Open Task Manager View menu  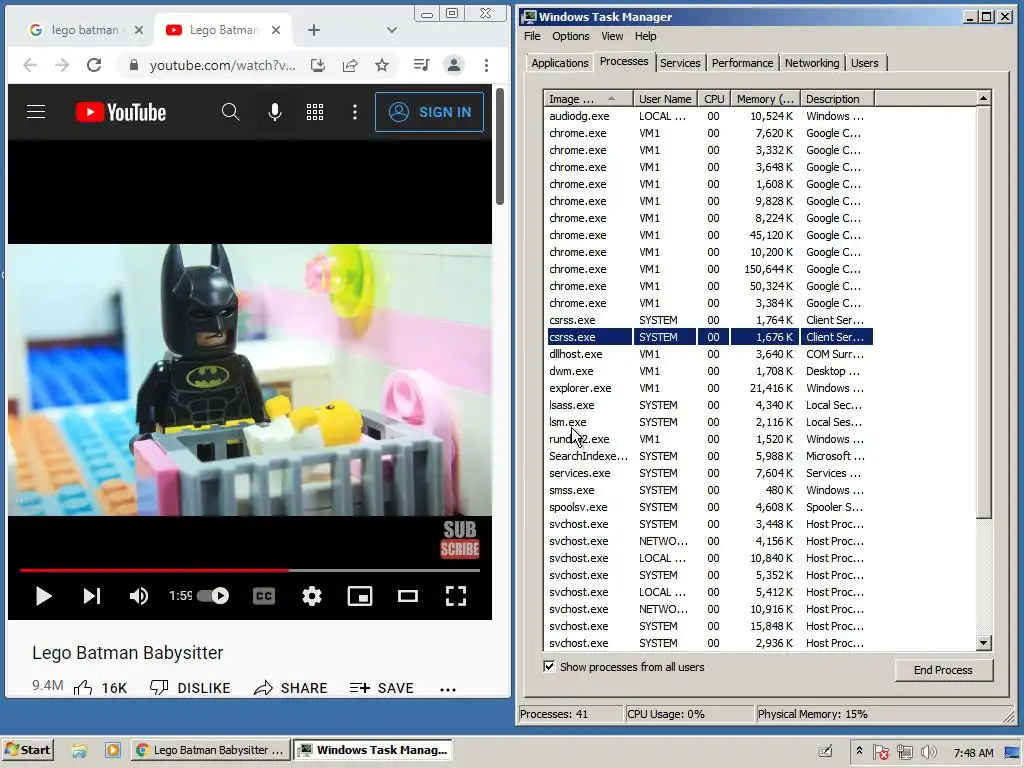(x=612, y=36)
